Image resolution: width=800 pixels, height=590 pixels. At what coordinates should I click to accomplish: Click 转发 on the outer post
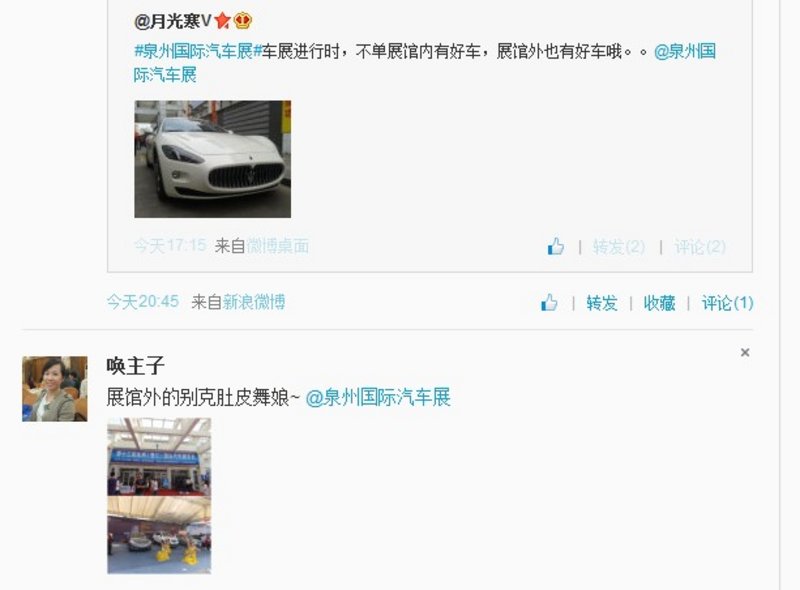pyautogui.click(x=602, y=303)
